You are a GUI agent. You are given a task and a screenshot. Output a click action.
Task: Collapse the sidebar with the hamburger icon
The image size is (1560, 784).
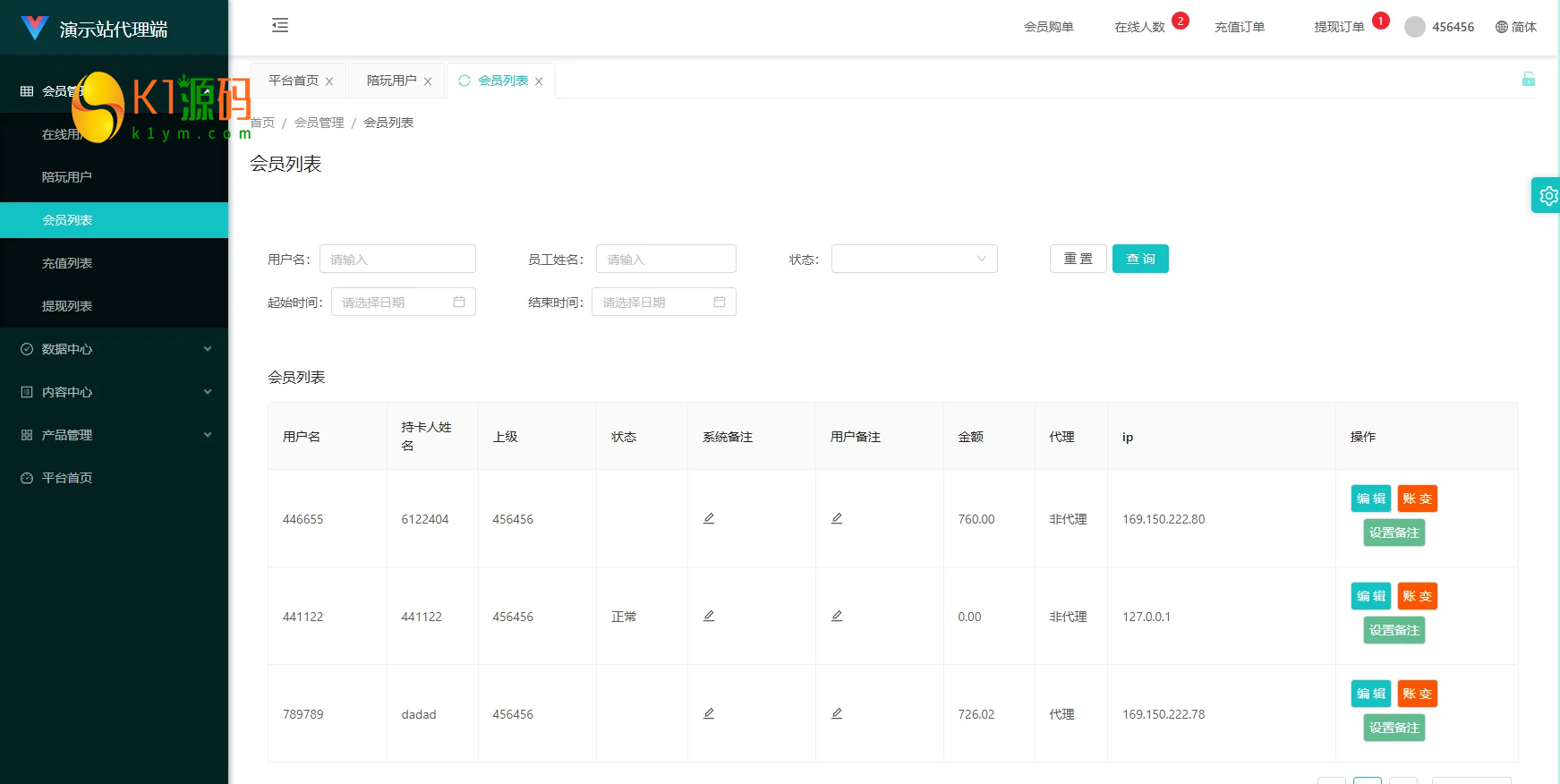pos(280,25)
